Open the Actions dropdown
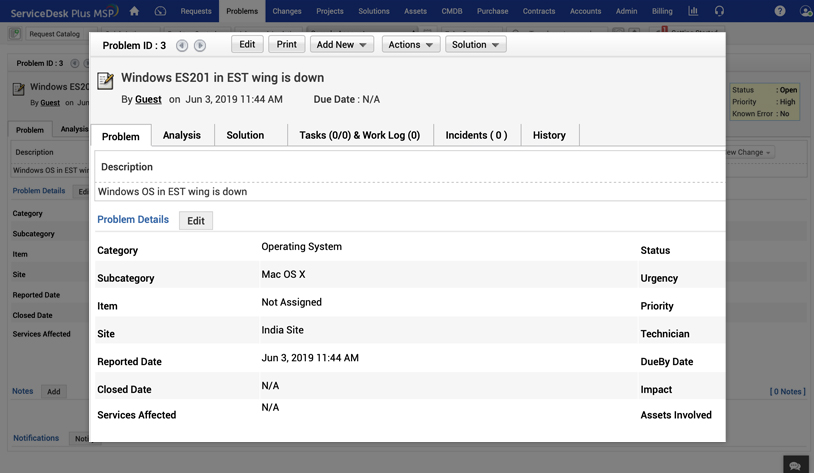This screenshot has height=473, width=814. [x=411, y=45]
